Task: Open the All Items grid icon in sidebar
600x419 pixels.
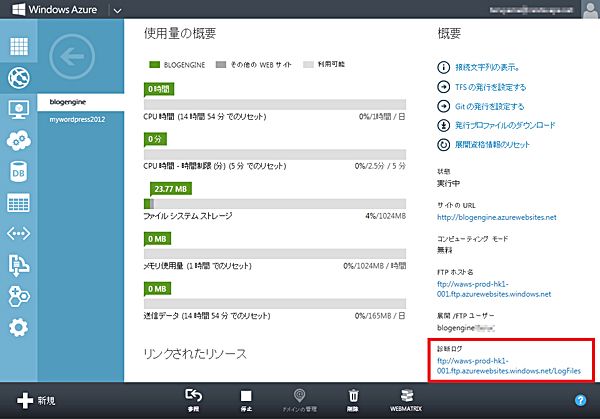Action: pos(19,47)
